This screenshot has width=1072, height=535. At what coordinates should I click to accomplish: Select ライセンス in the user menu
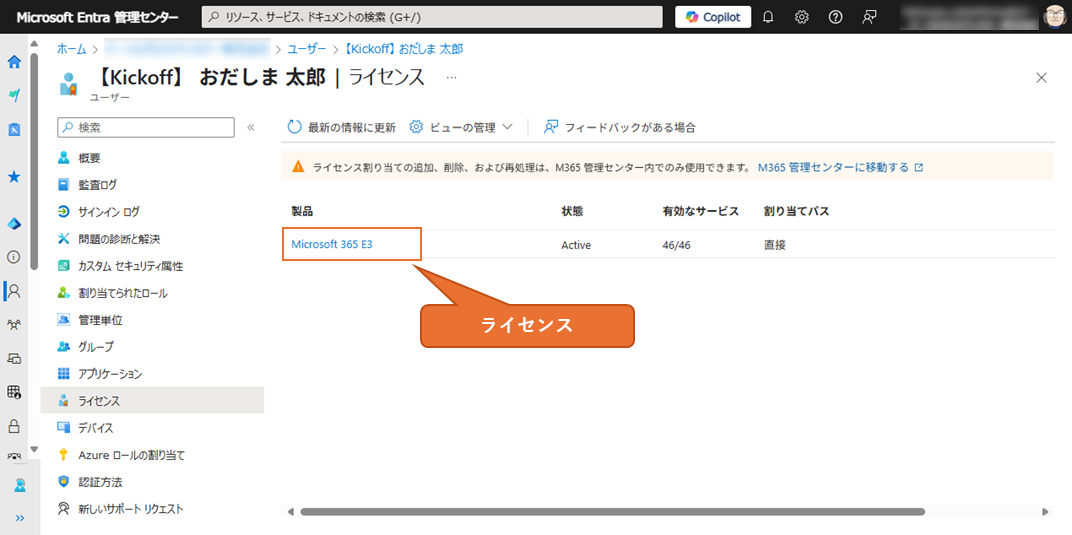[152, 400]
